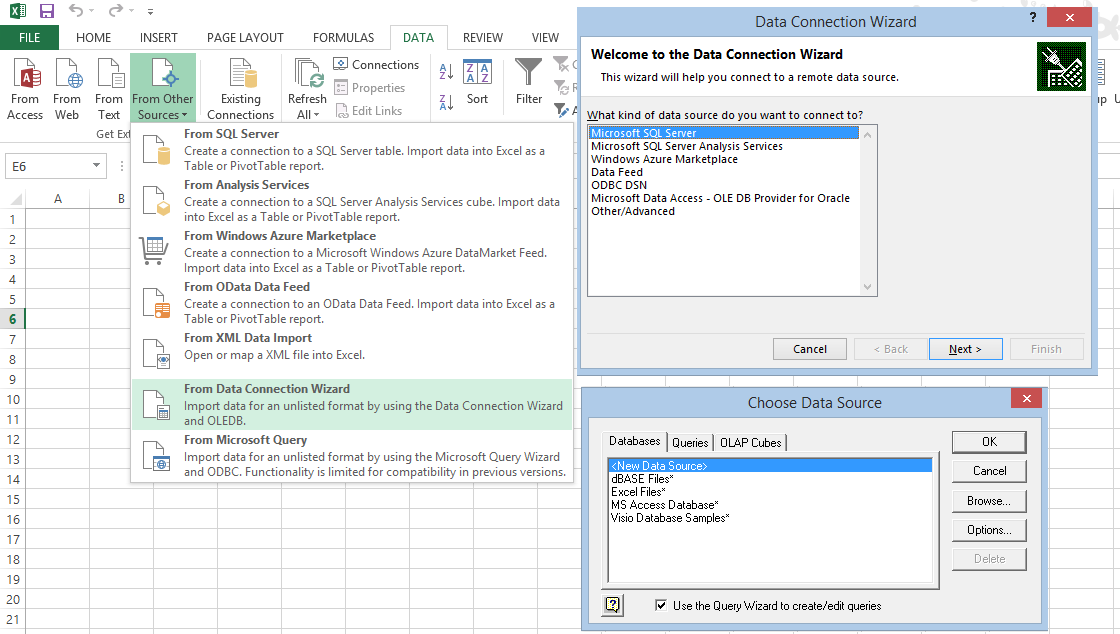This screenshot has width=1120, height=634.
Task: Select column A header
Action: (58, 198)
